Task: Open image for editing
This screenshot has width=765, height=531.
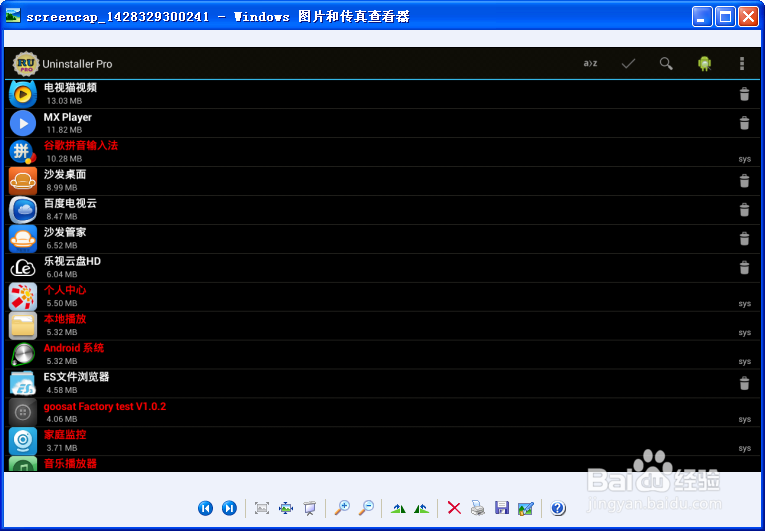Action: coord(525,508)
